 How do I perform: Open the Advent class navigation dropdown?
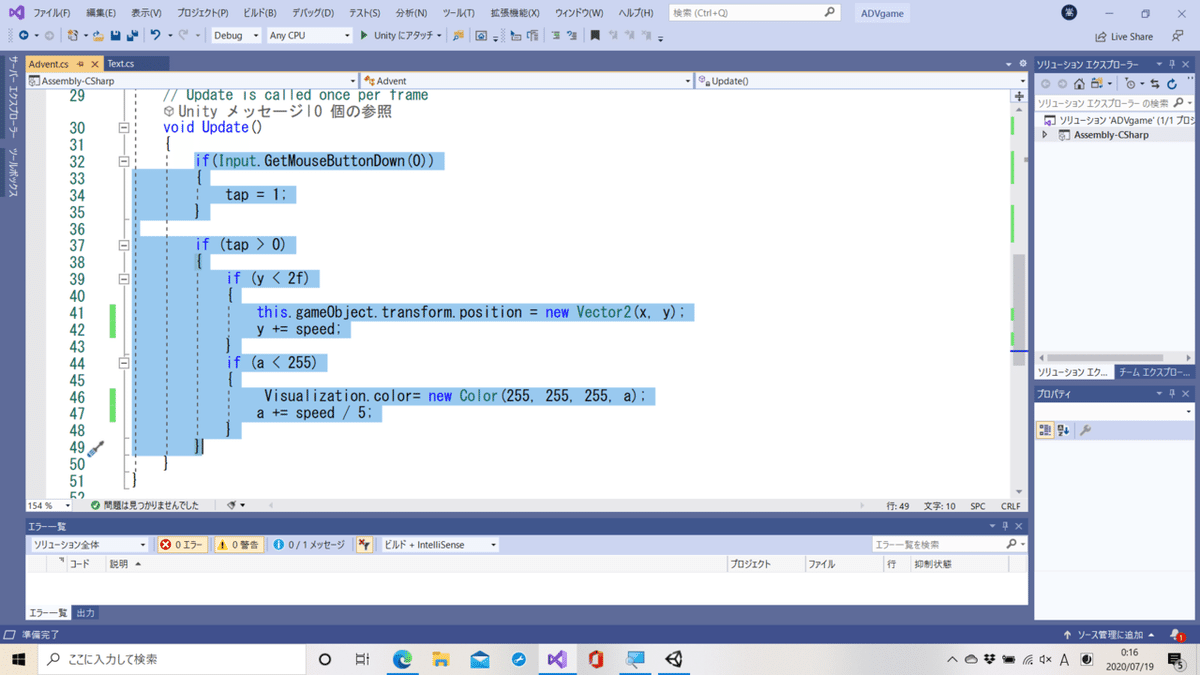pyautogui.click(x=527, y=81)
